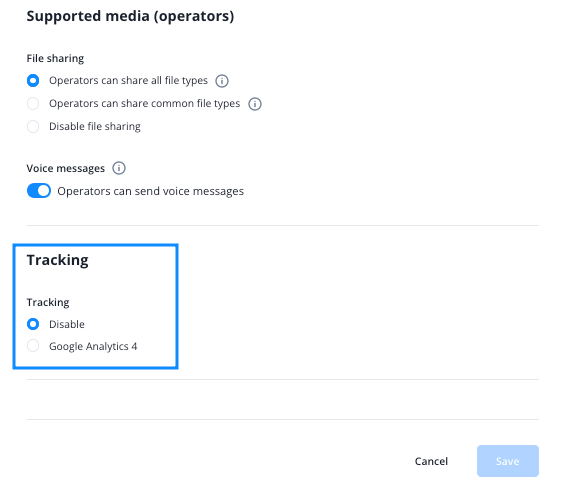Click the 'Google Analytics 4' label text
Image resolution: width=585 pixels, height=488 pixels.
coord(93,347)
